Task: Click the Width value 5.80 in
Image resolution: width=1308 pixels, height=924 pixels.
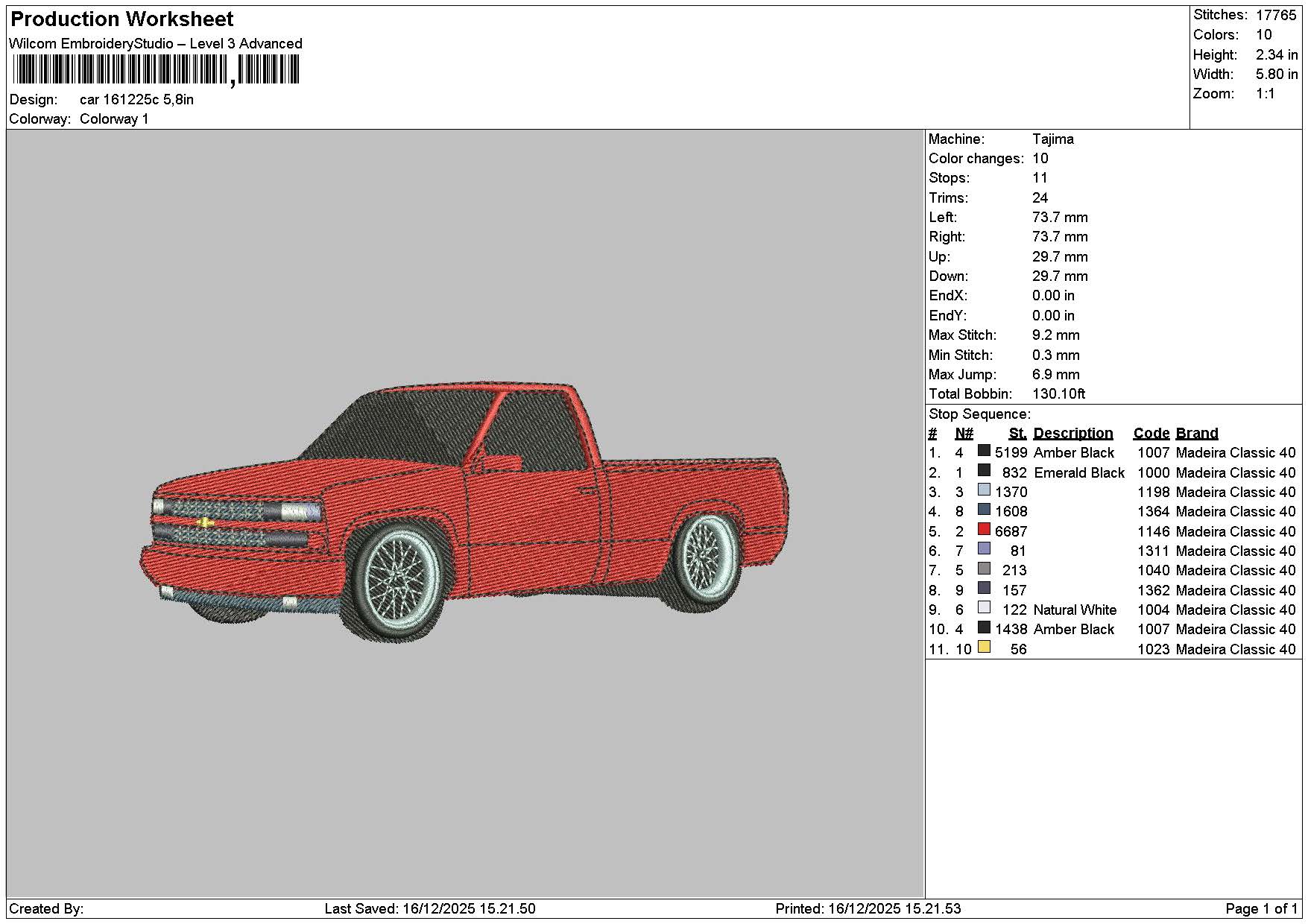Action: [x=1277, y=74]
